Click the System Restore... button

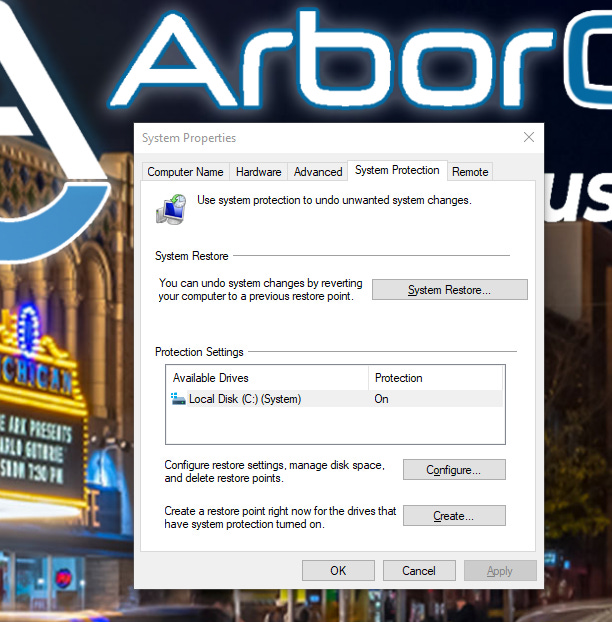449,290
